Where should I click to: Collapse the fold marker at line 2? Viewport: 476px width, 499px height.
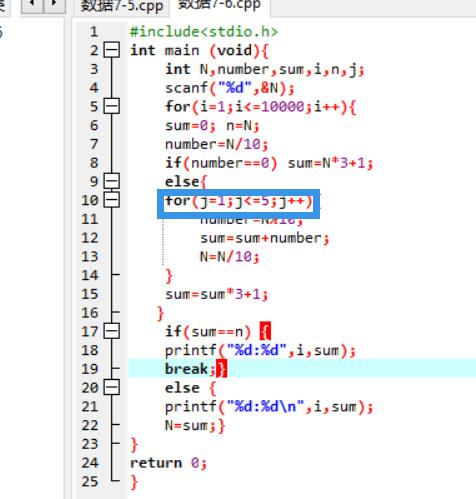(x=111, y=50)
